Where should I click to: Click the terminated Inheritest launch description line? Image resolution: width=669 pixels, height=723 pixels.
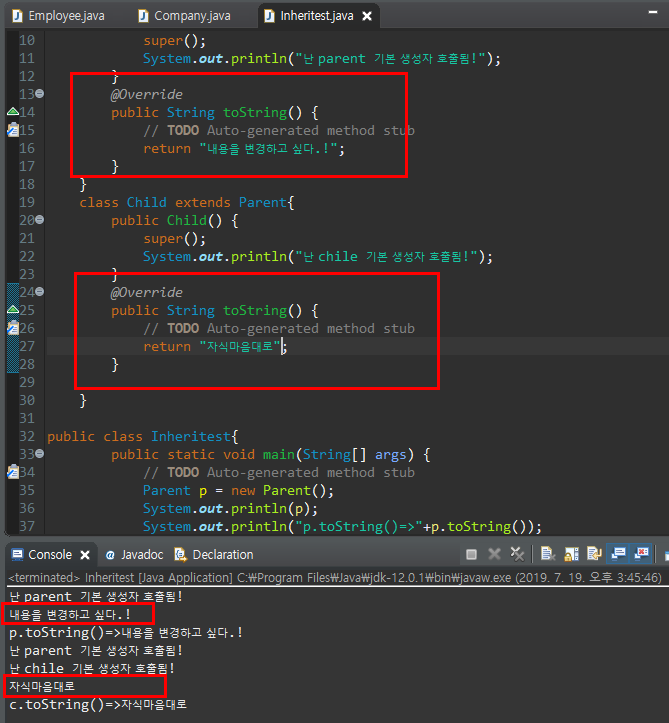pyautogui.click(x=335, y=578)
